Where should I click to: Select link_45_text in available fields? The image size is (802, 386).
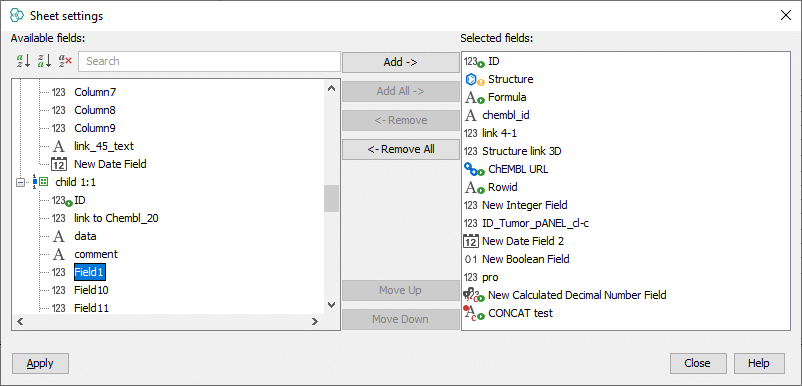[x=104, y=146]
